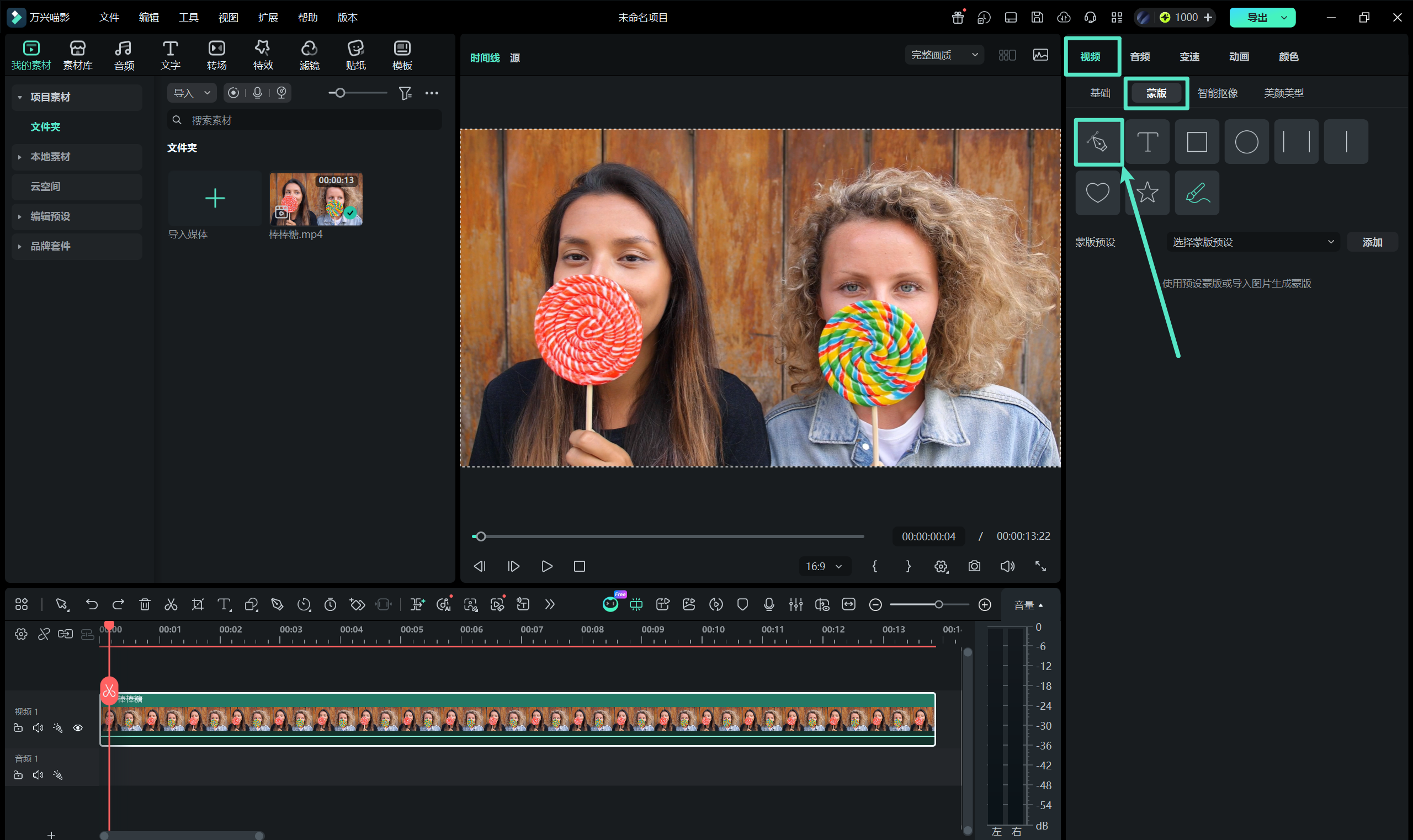
Task: Open the 选择蒙版预设 dropdown
Action: tap(1253, 242)
